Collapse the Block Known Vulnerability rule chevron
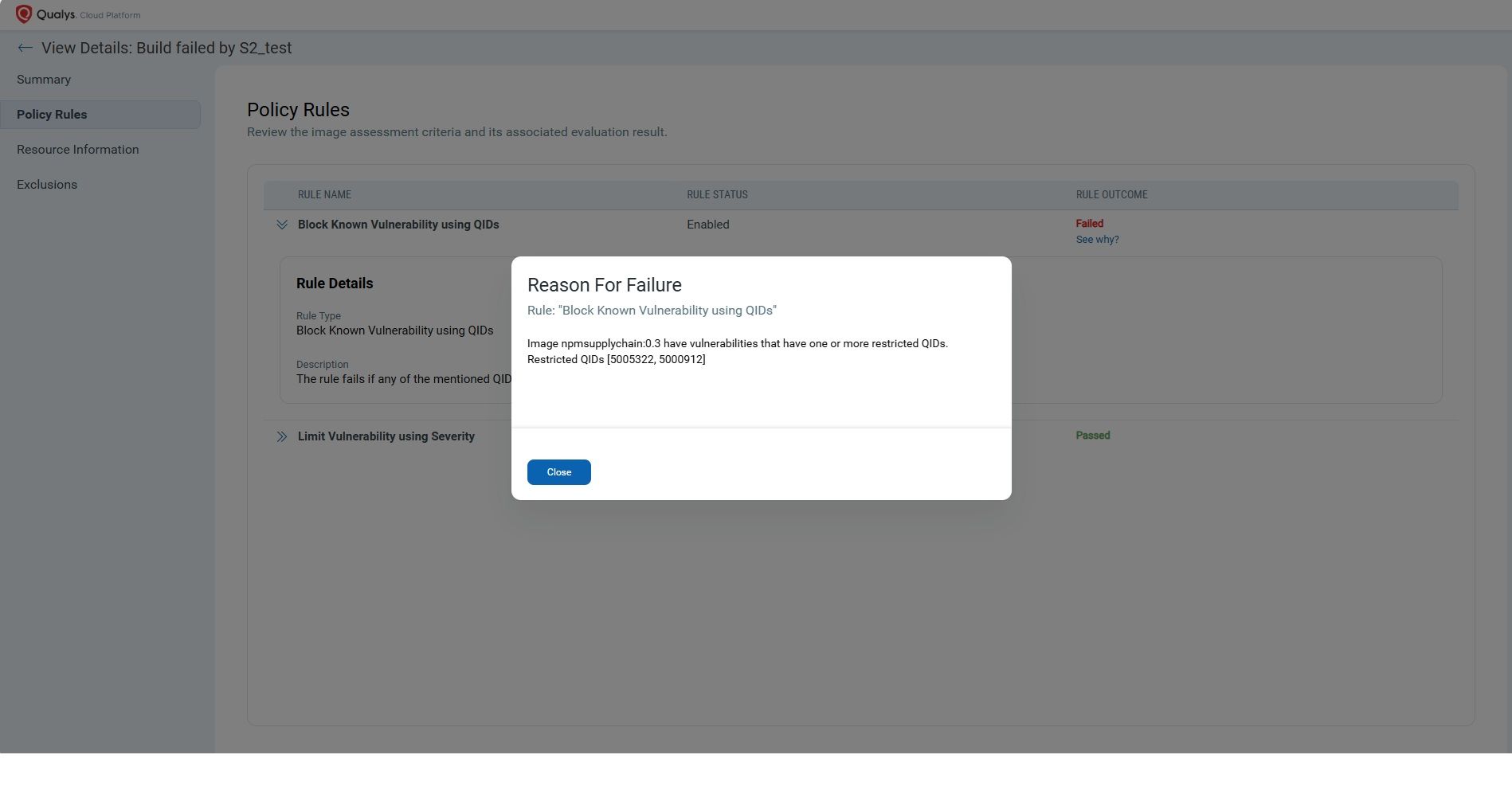Viewport: 1512px width, 786px height. 281,225
